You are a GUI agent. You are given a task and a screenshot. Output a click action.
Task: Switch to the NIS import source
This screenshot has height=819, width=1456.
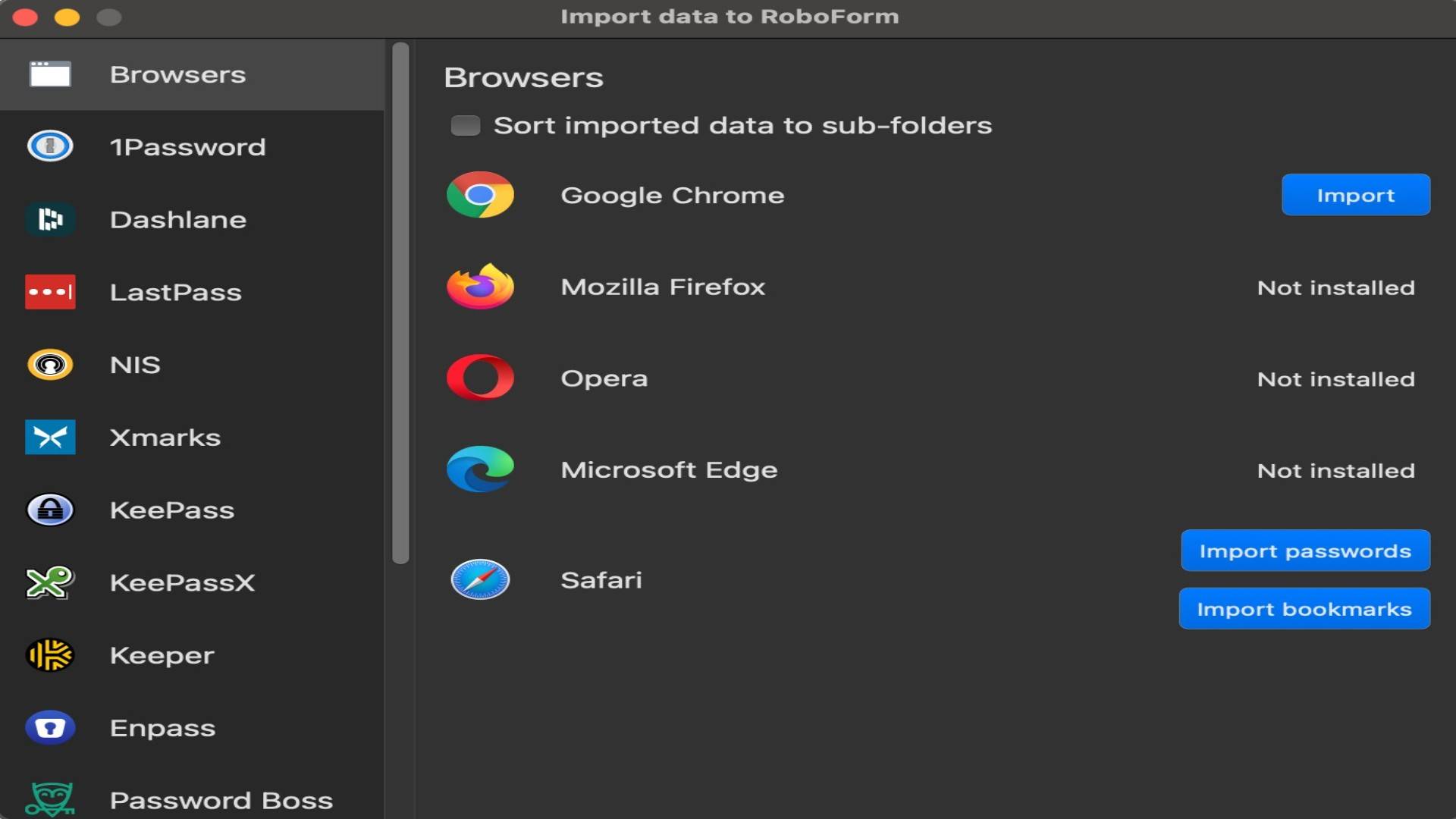(135, 365)
